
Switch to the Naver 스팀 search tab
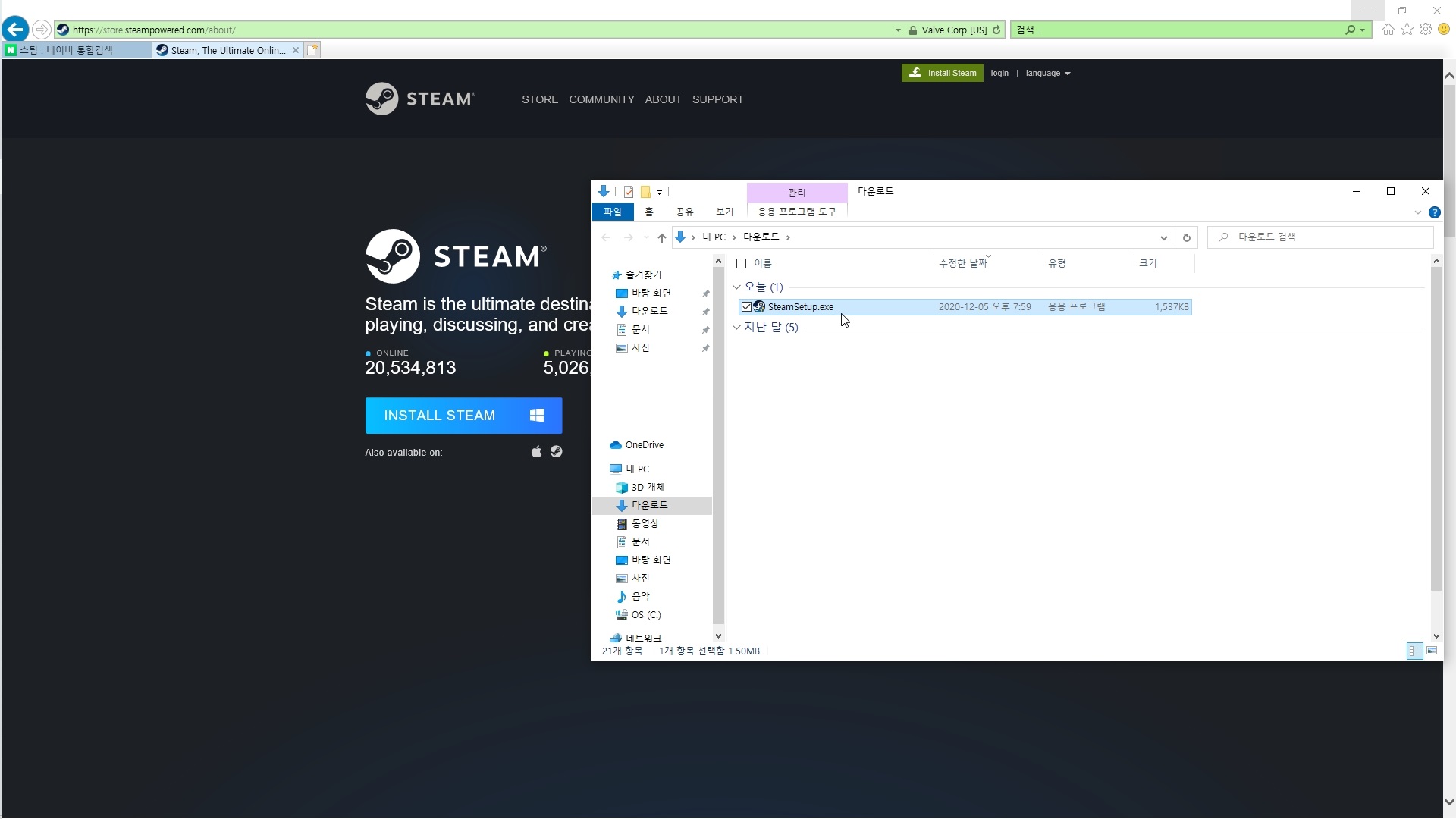click(76, 50)
